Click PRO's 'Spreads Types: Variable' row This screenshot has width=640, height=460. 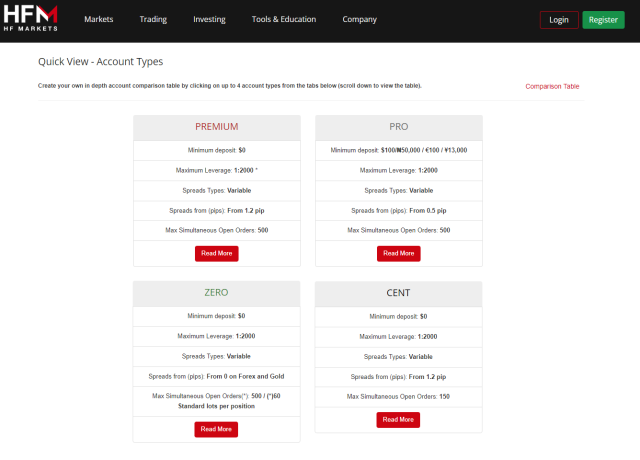(399, 191)
